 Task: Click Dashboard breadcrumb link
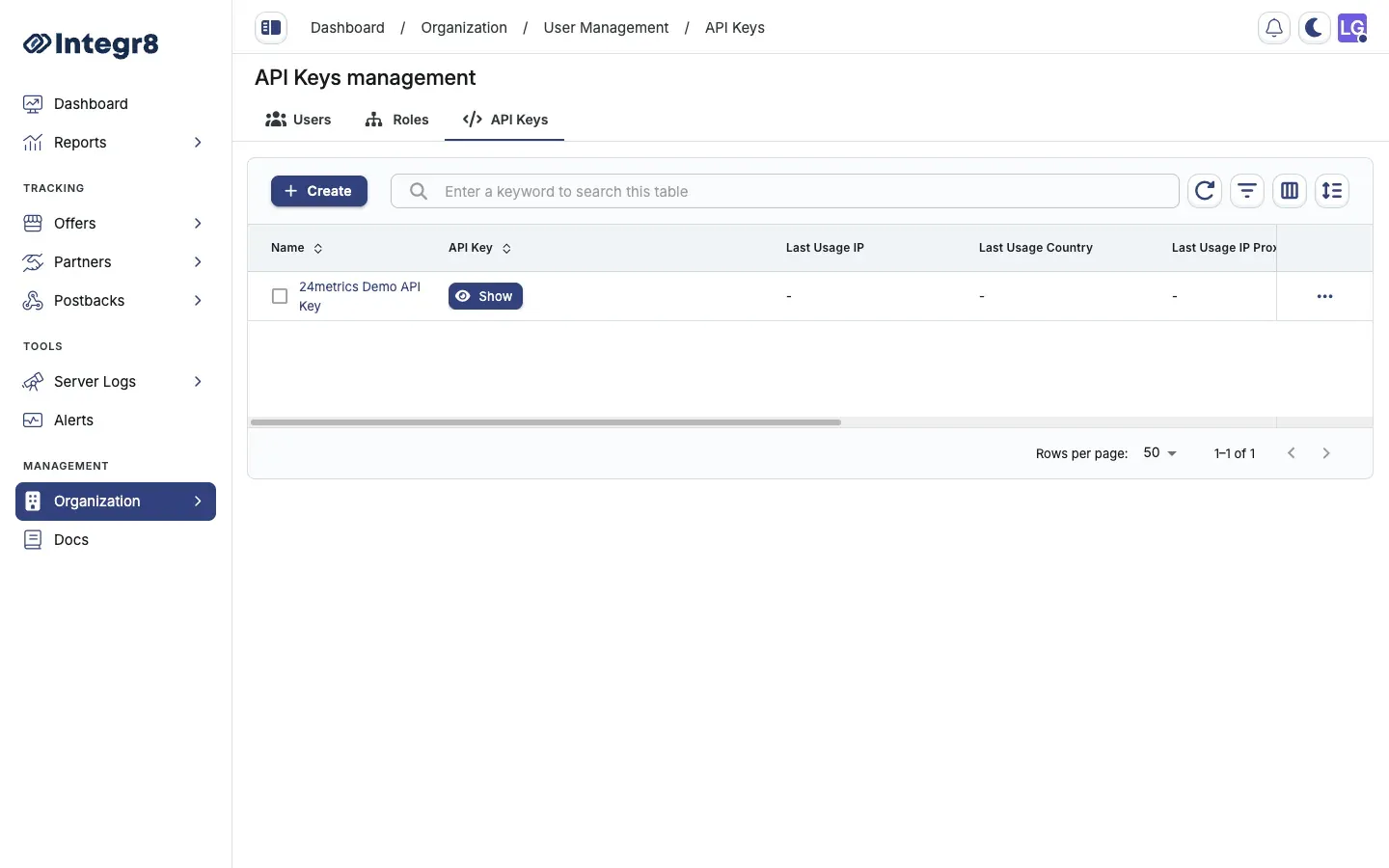pyautogui.click(x=347, y=28)
